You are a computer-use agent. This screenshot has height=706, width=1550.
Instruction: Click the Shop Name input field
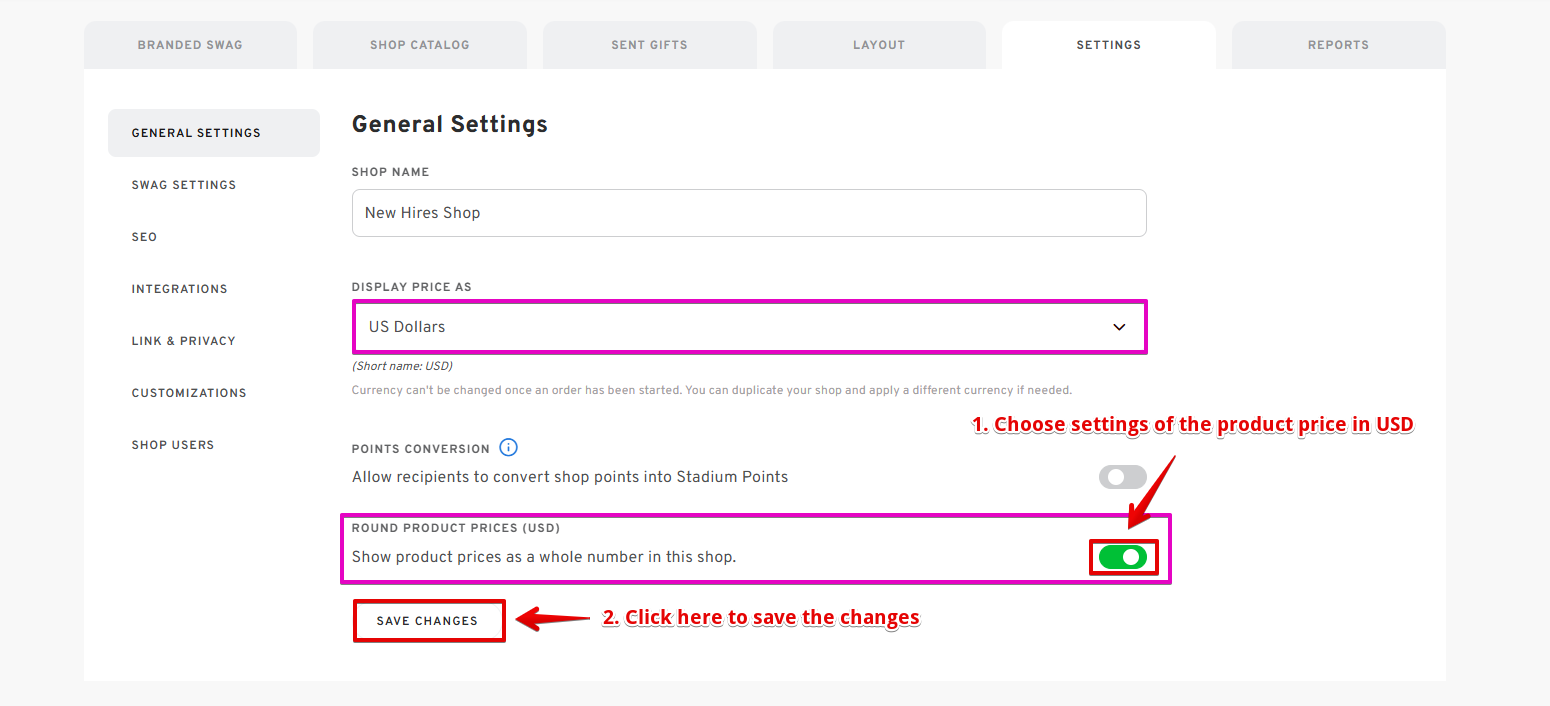(748, 213)
